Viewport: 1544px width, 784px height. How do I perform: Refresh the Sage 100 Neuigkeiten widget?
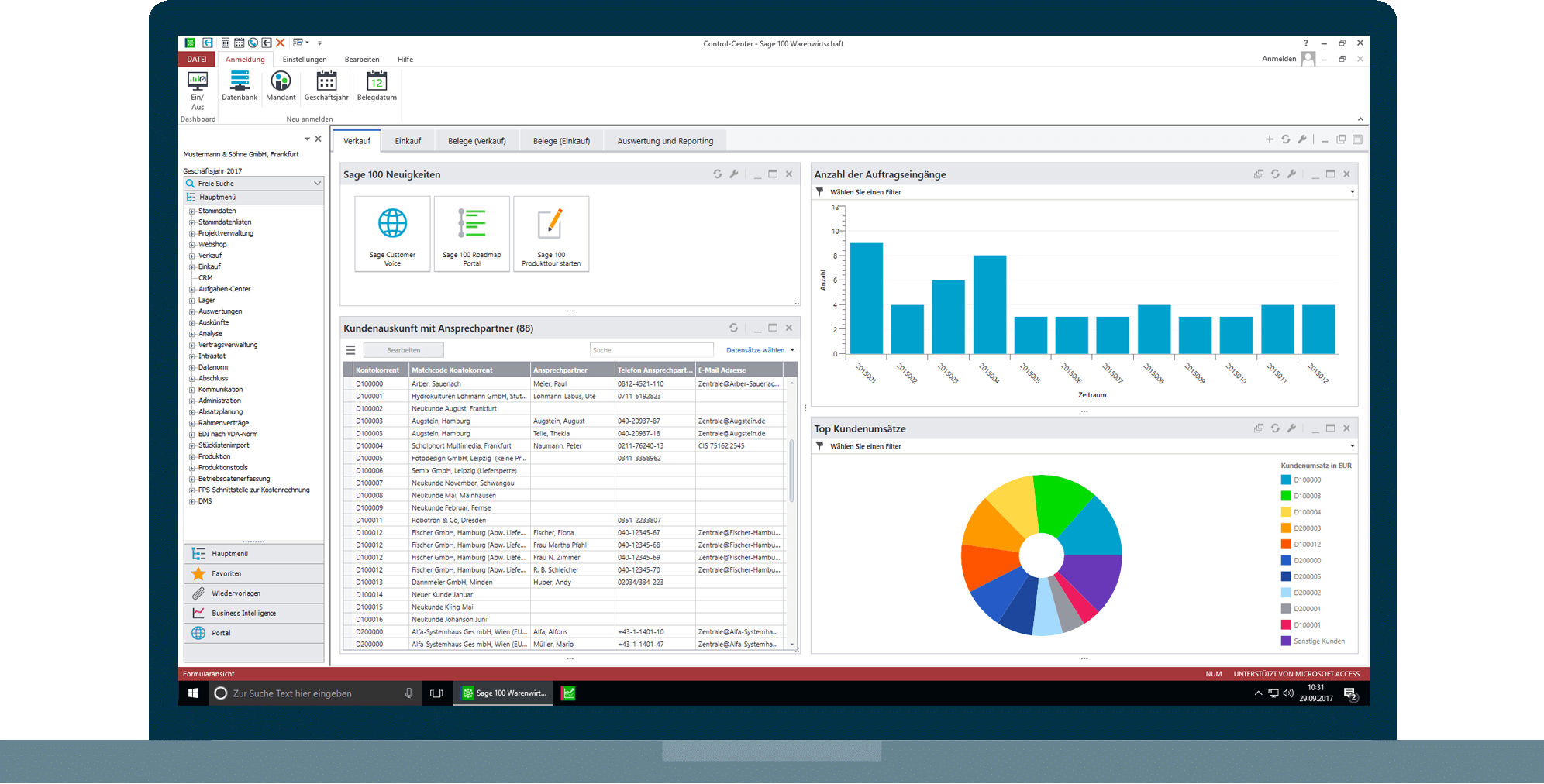[717, 174]
